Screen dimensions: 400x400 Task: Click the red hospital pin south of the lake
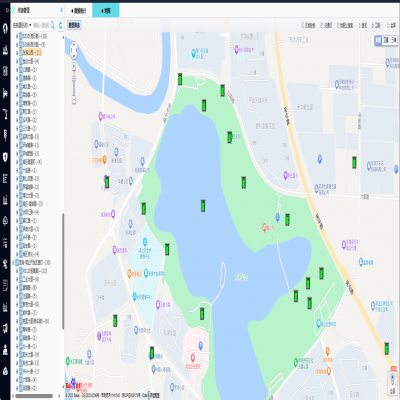(193, 358)
